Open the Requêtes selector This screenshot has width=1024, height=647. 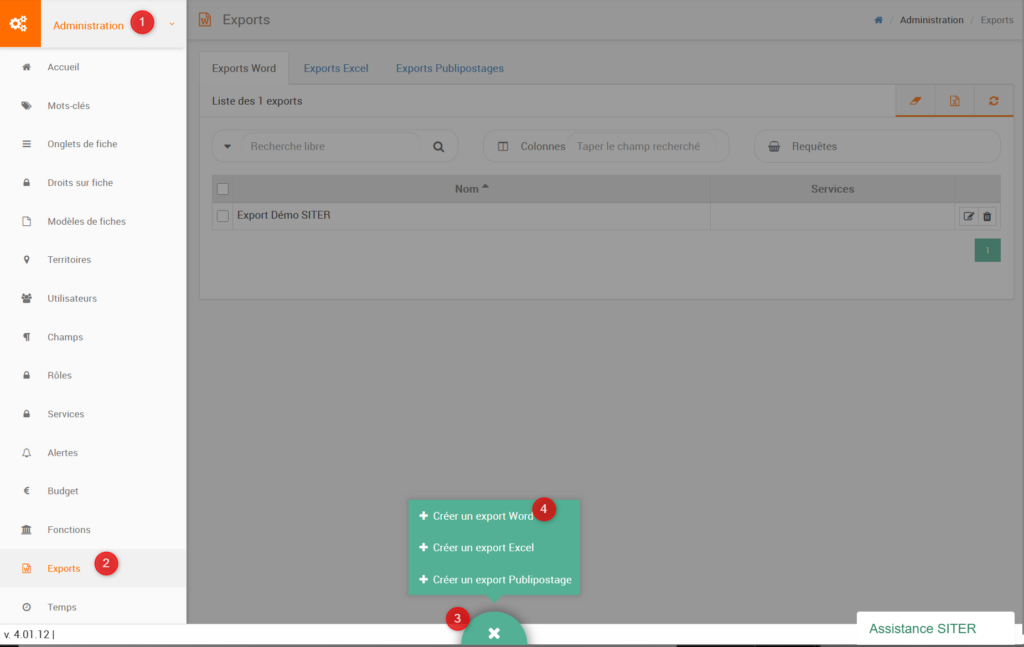tap(877, 146)
